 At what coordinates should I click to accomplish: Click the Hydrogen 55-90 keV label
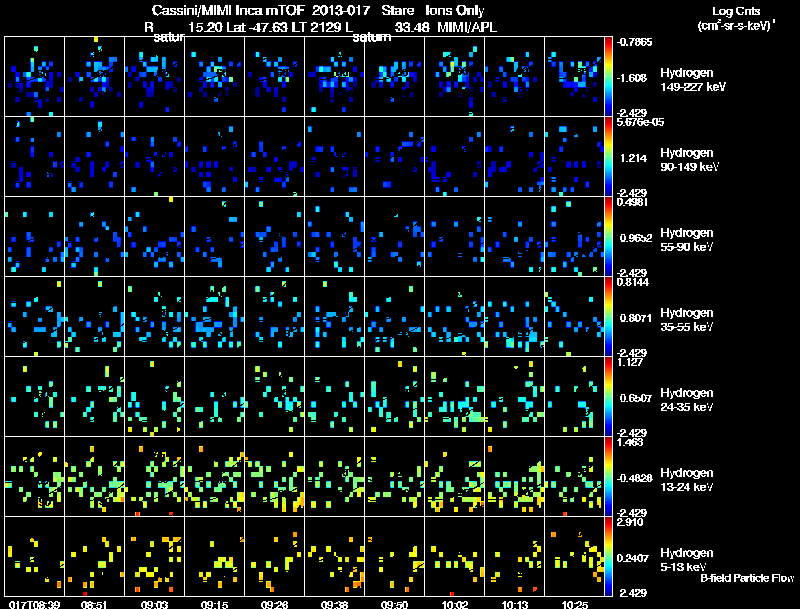(687, 240)
